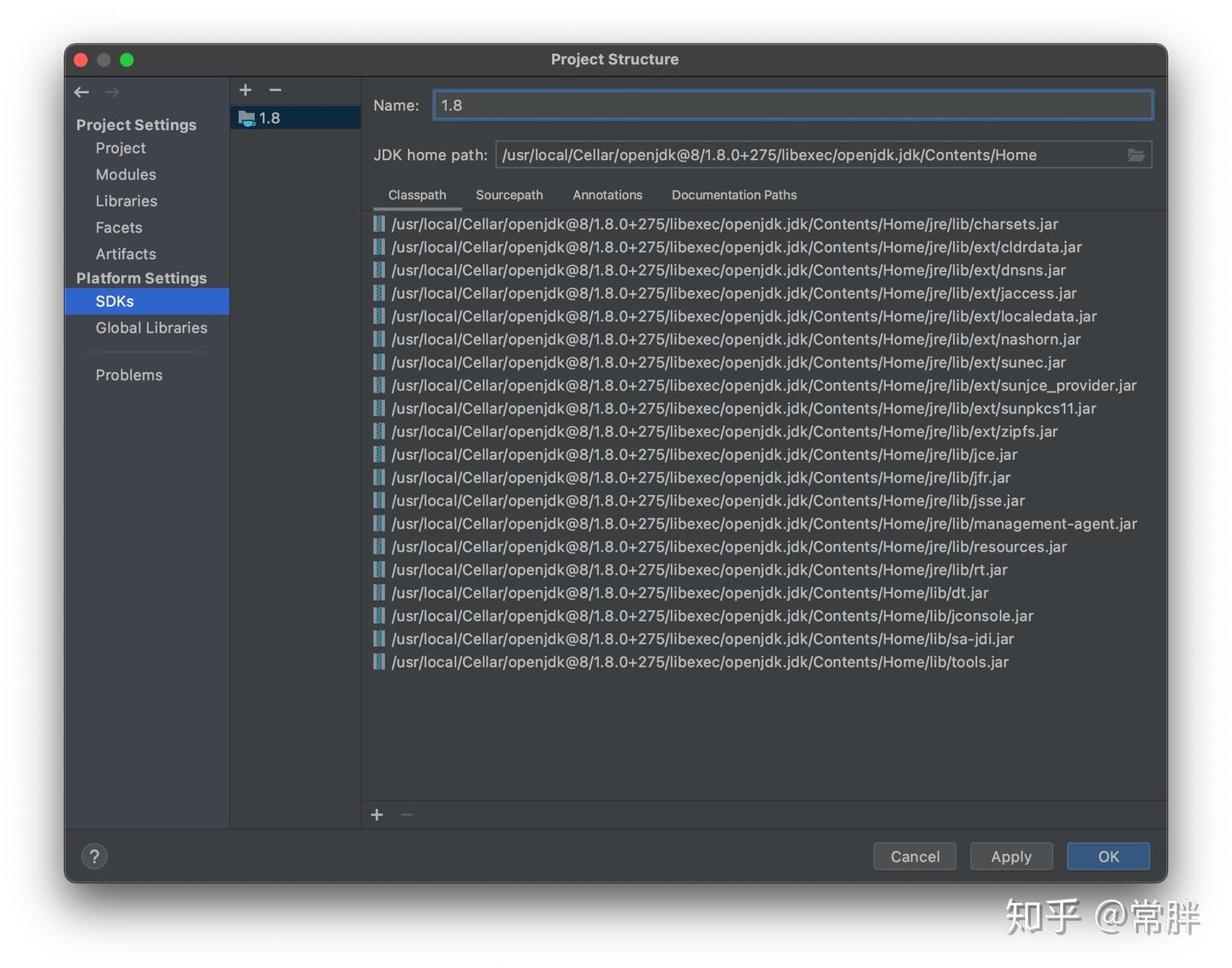Browse for JDK home path via folder icon
Image resolution: width=1232 pixels, height=968 pixels.
click(x=1136, y=155)
